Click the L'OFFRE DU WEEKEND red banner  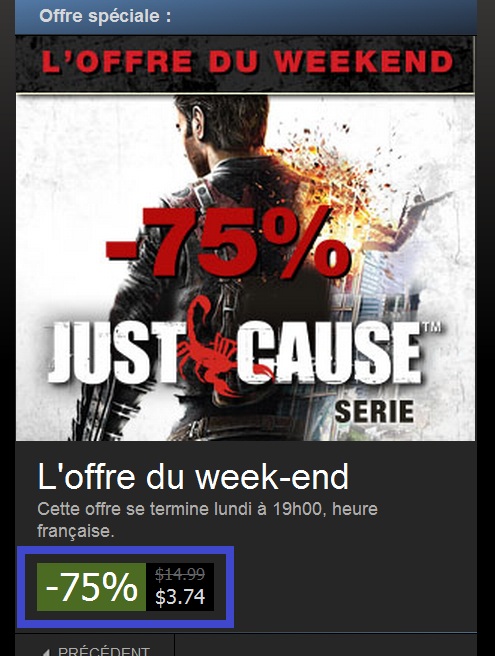click(x=245, y=64)
